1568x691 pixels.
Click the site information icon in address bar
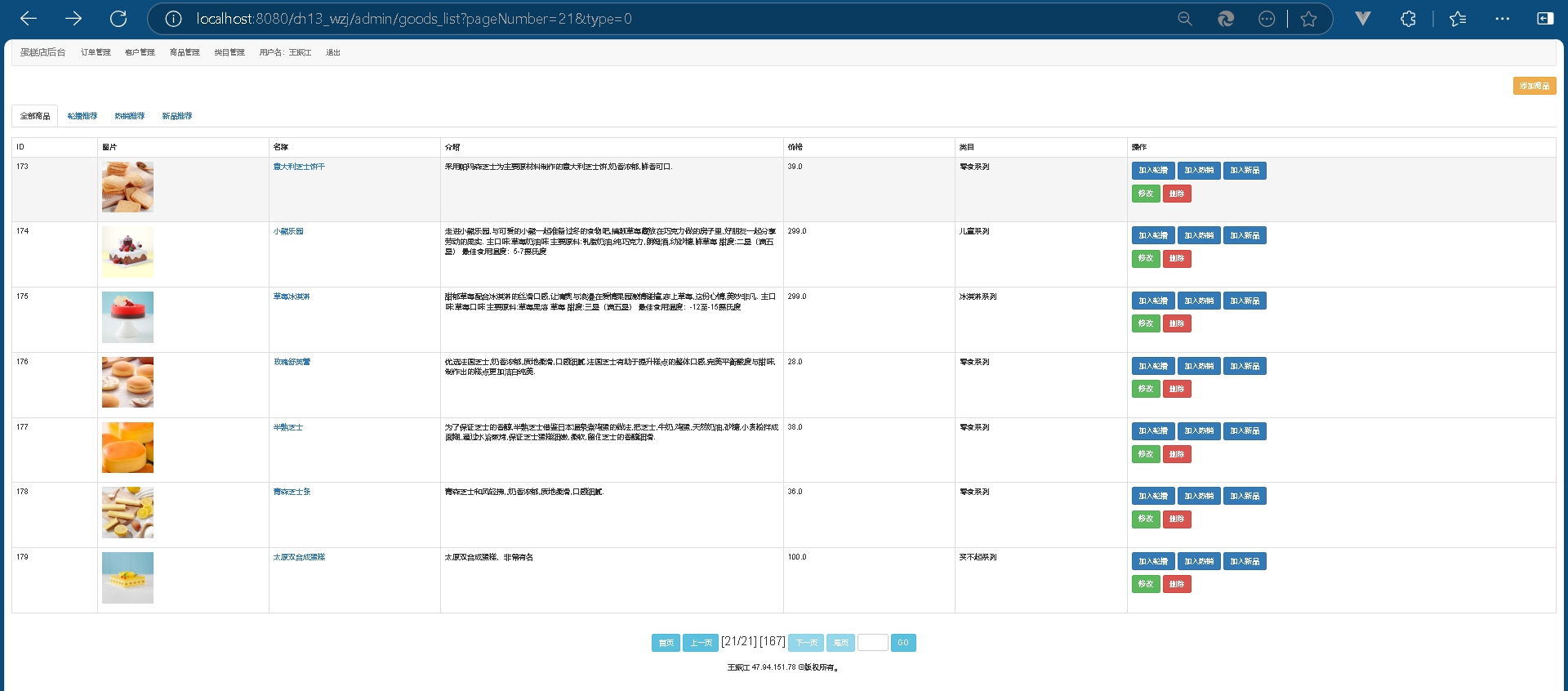pos(173,19)
